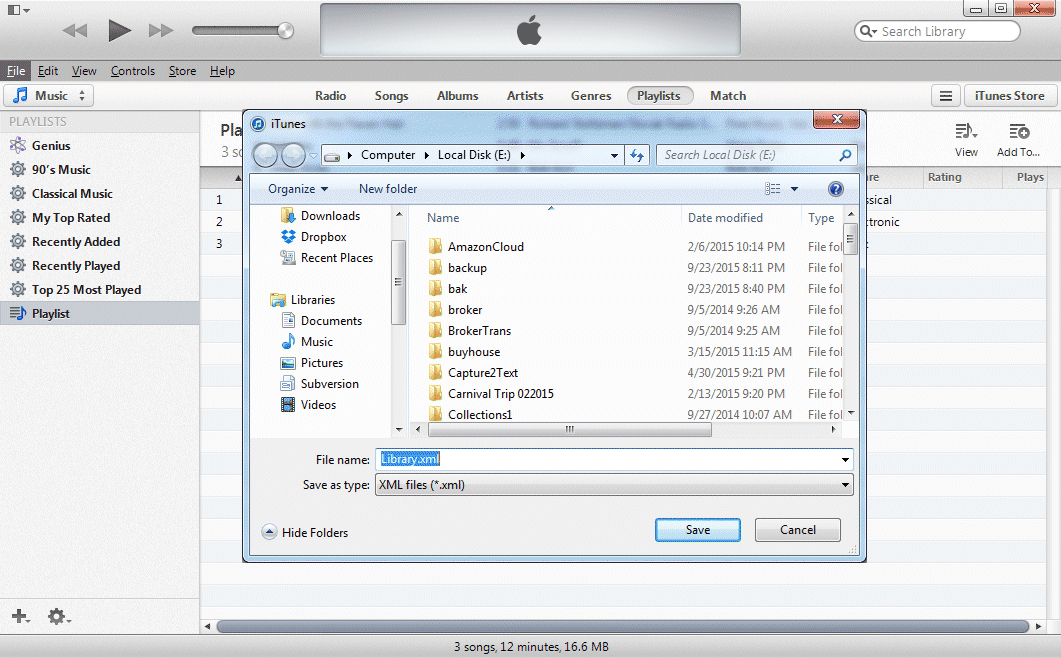1061x658 pixels.
Task: Click the Search Local Disk (E:) field
Action: 757,155
